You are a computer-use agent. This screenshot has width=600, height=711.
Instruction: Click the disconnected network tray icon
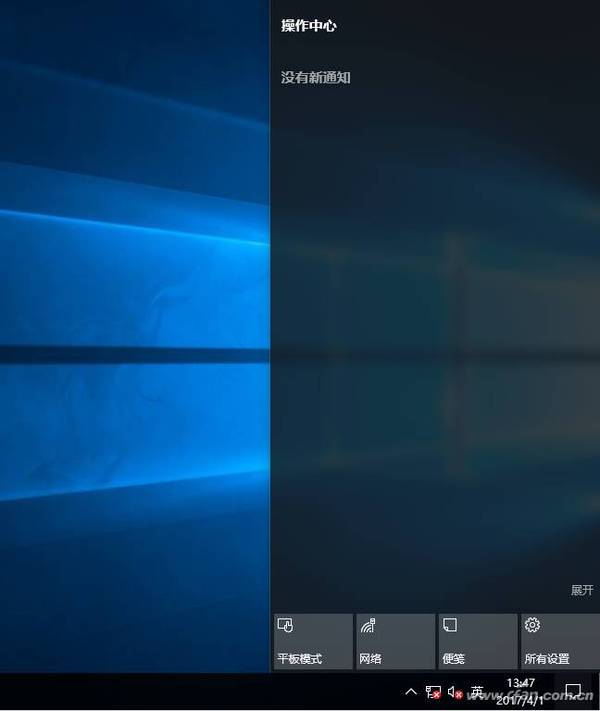click(x=433, y=692)
